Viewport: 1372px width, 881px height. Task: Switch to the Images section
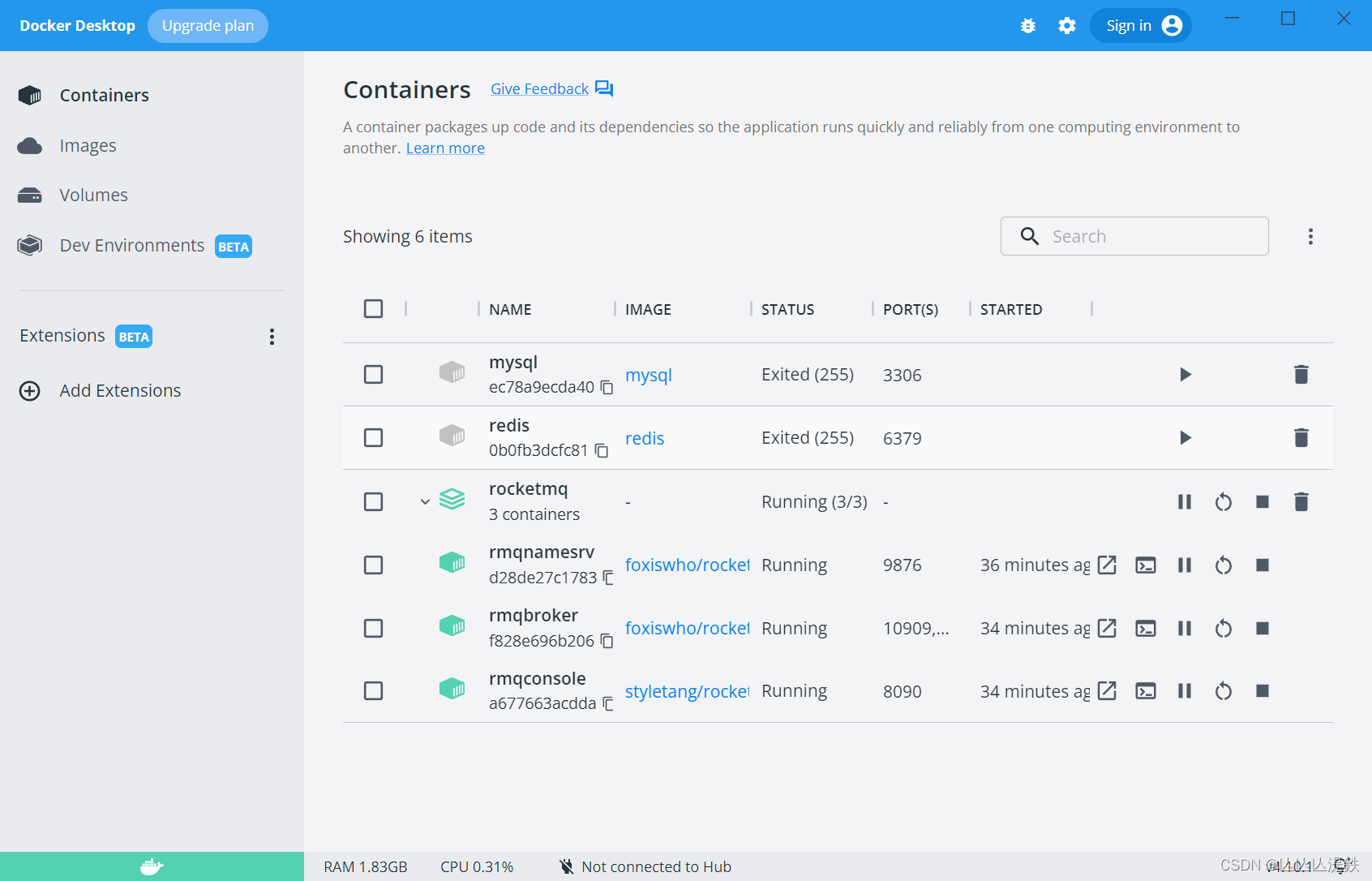88,145
